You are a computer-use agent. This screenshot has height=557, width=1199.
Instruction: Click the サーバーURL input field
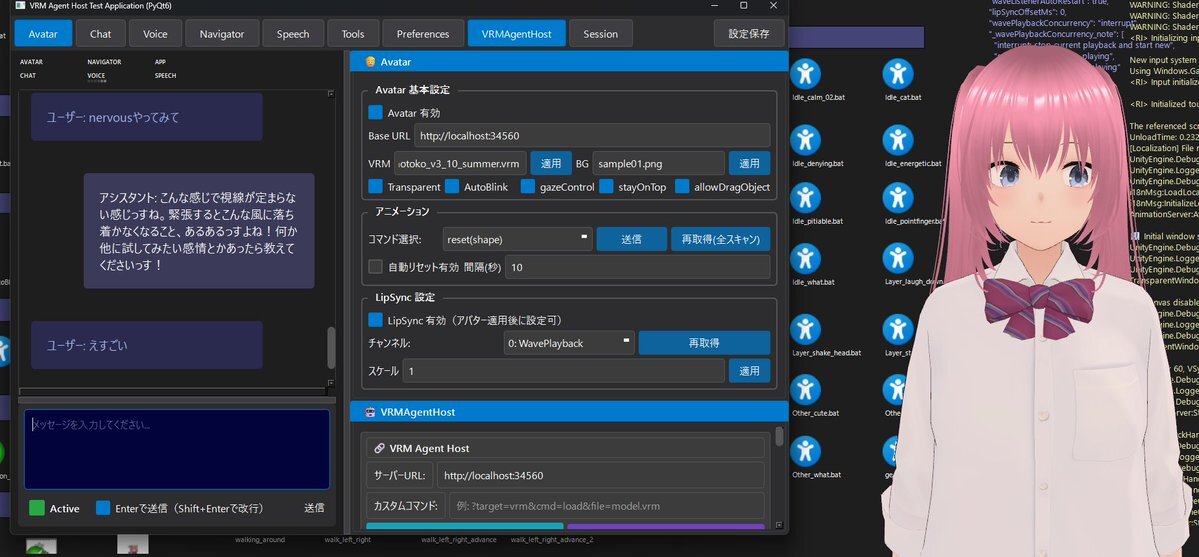600,475
